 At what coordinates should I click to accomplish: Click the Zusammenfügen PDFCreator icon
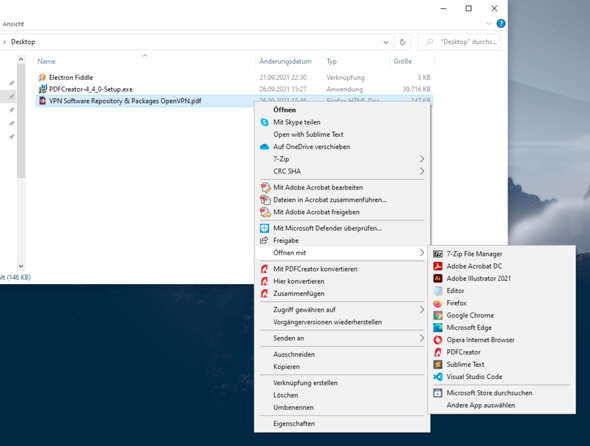tap(265, 294)
